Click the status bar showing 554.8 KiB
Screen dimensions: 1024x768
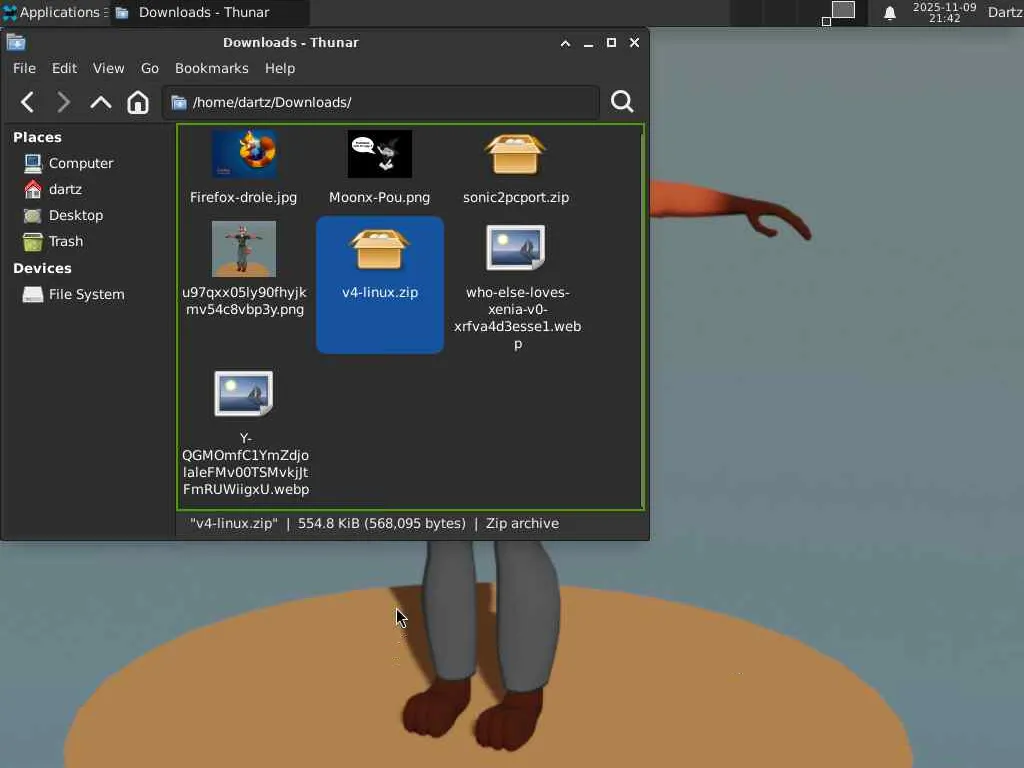374,524
